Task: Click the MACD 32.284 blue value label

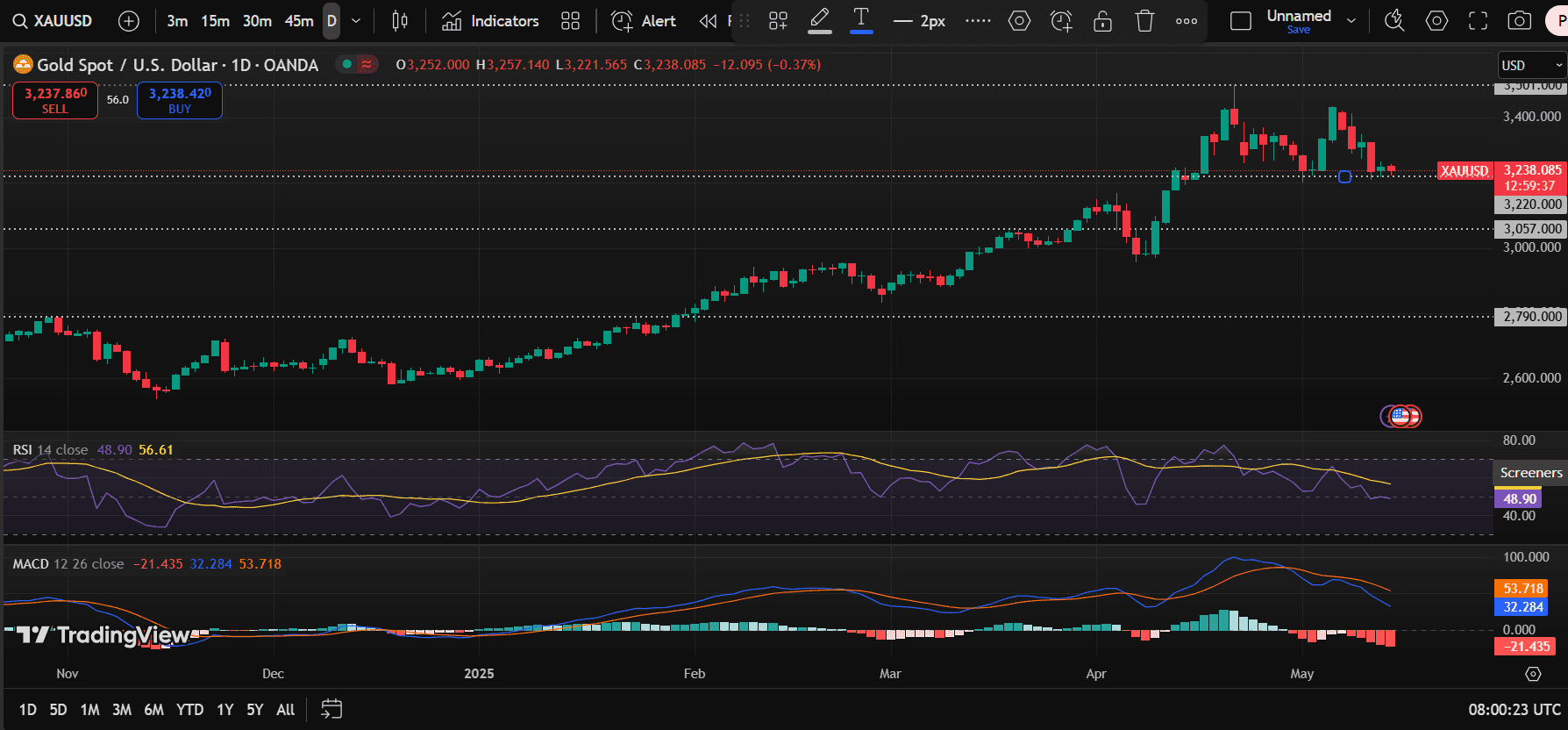Action: click(1522, 607)
